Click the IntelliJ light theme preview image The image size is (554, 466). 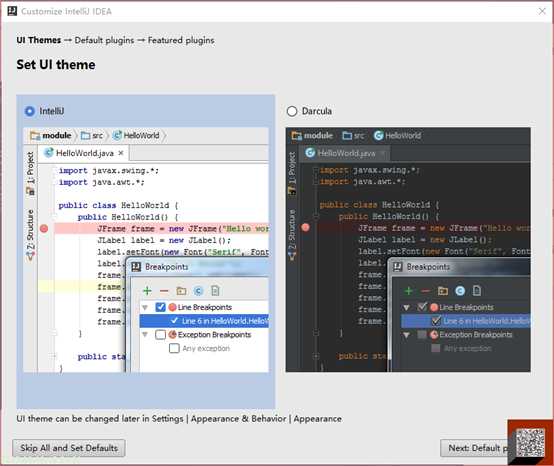[146, 250]
